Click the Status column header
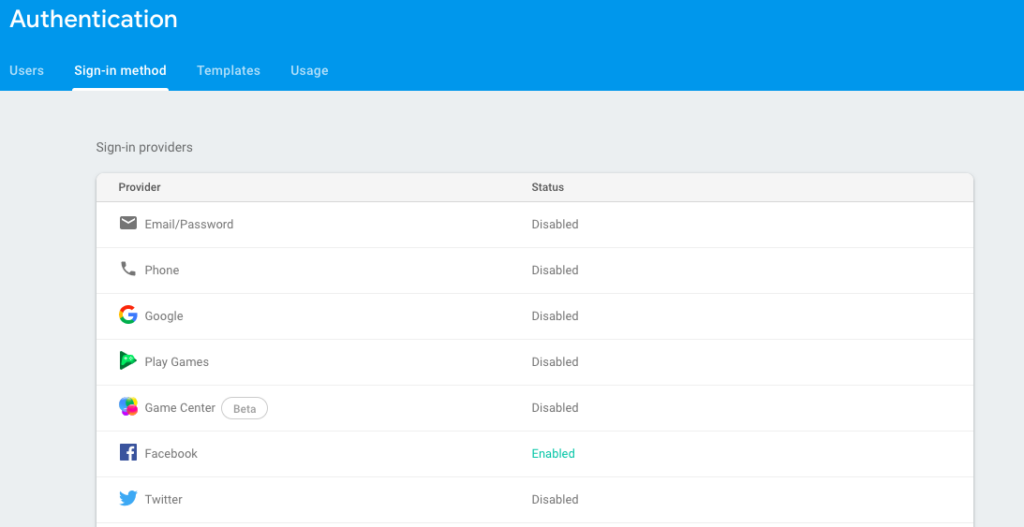The height and width of the screenshot is (527, 1024). coord(547,187)
